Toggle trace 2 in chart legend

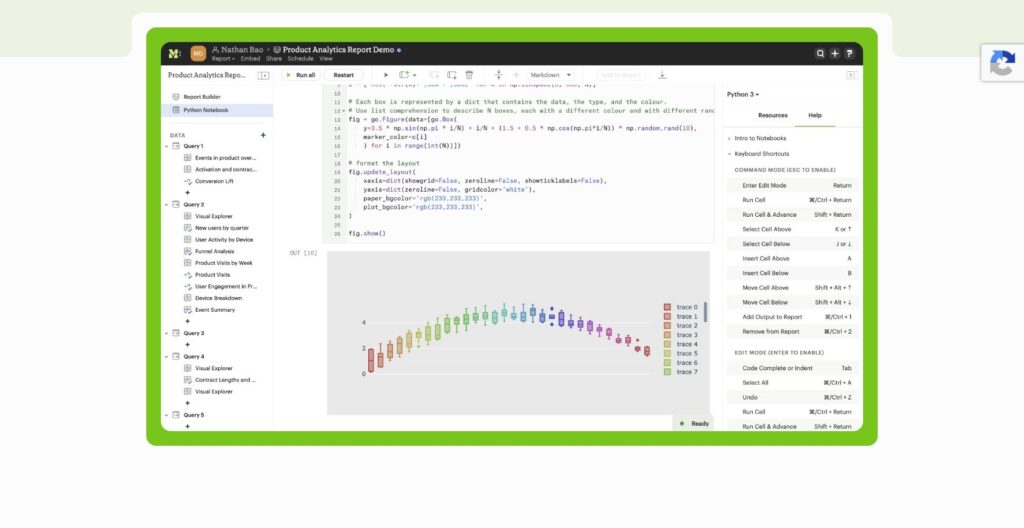pyautogui.click(x=680, y=325)
